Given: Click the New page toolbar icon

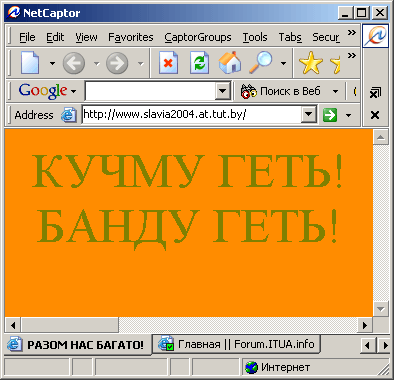Looking at the screenshot, I should [x=30, y=63].
